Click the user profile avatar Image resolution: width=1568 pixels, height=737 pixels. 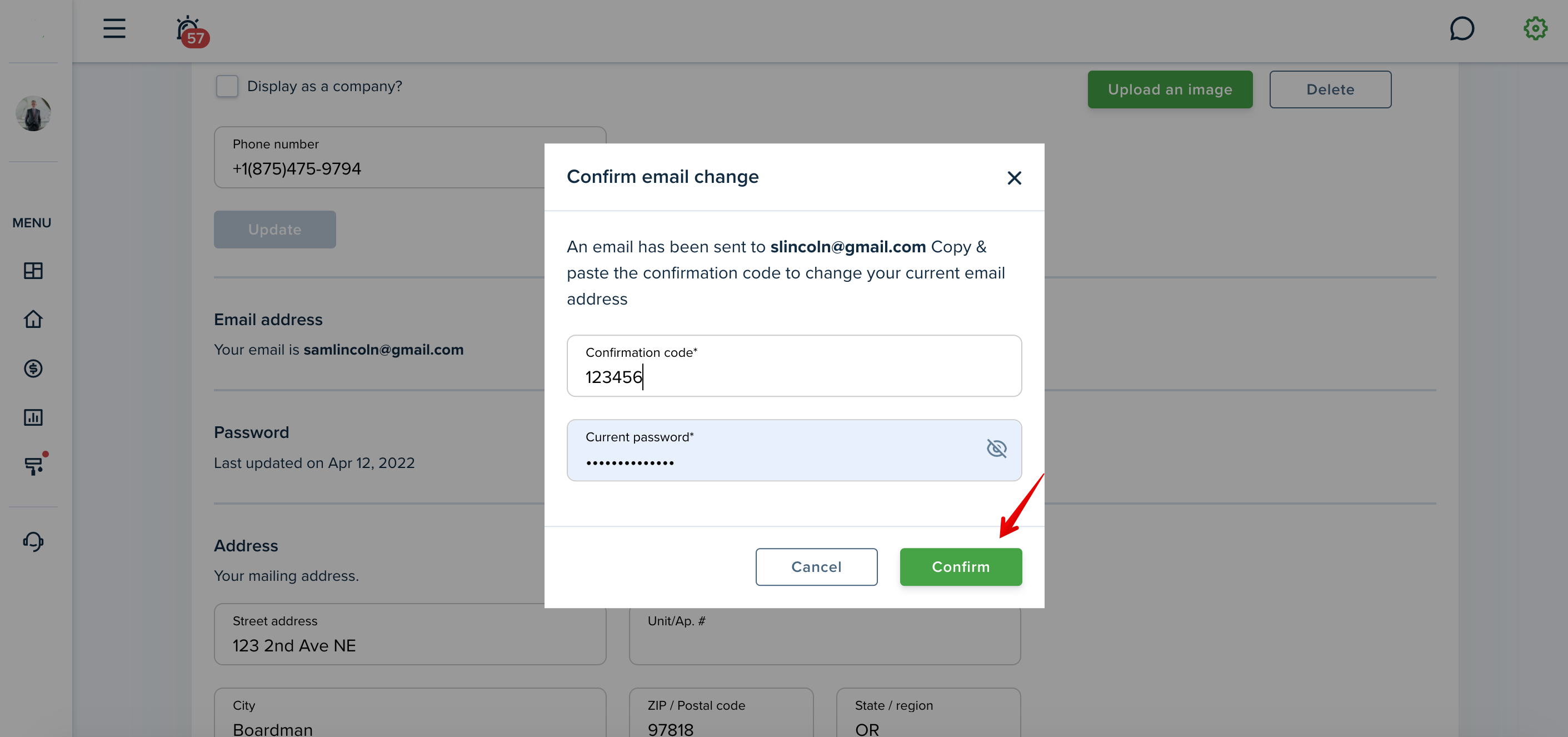point(33,113)
